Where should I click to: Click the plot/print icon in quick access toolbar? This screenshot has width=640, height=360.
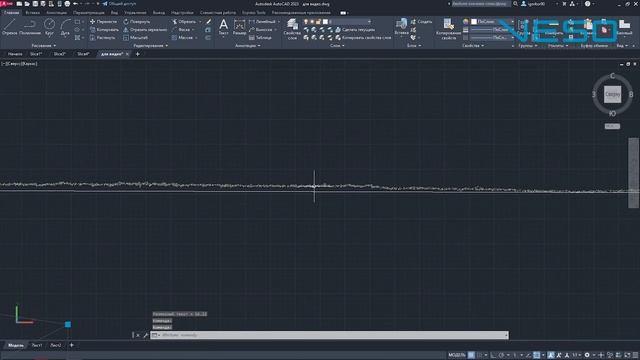coord(67,4)
